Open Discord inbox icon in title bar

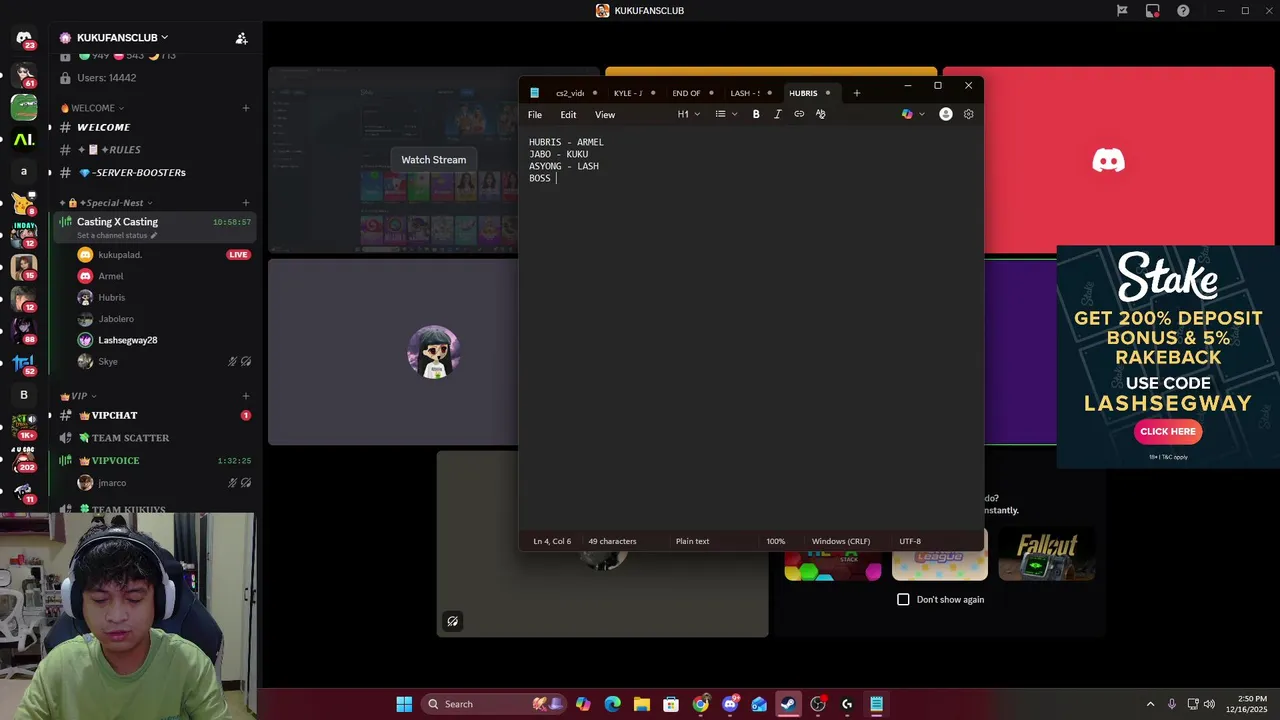pos(1153,11)
